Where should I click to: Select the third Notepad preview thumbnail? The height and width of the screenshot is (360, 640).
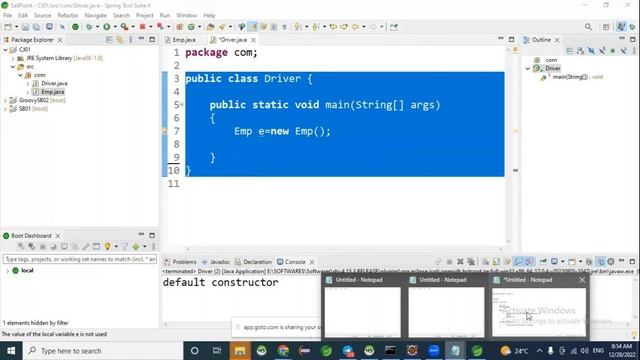coord(539,312)
